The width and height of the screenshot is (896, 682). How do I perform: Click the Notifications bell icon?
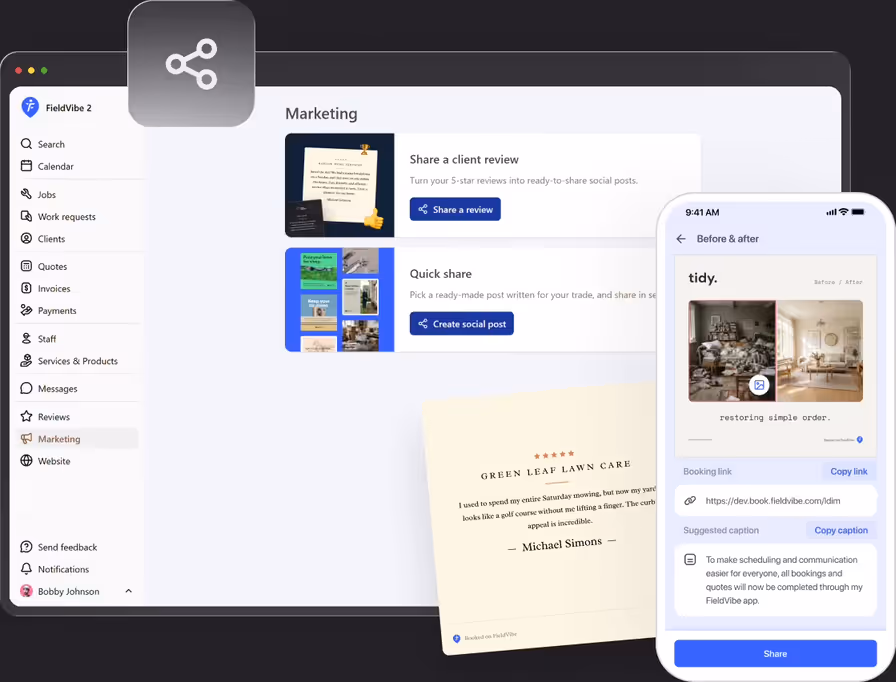(26, 569)
